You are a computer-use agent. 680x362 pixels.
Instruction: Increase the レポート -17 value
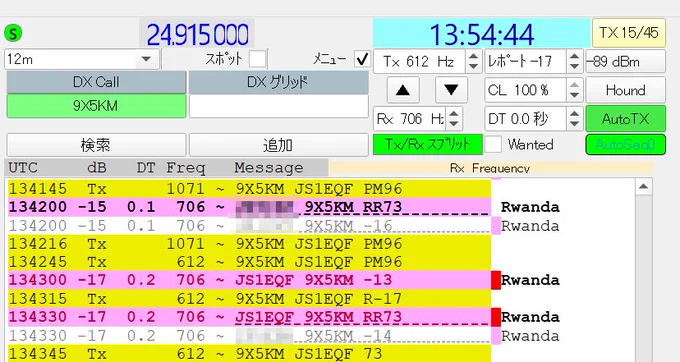(574, 56)
